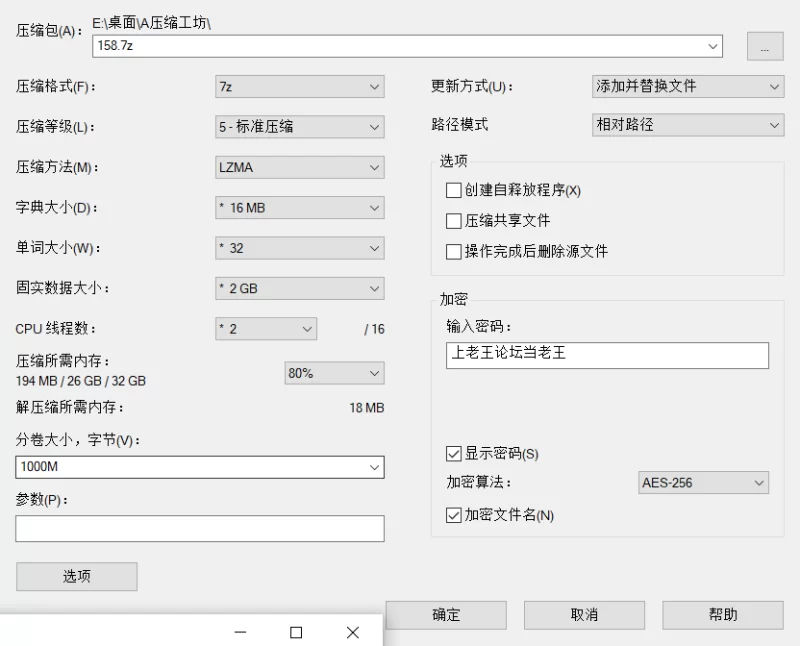The height and width of the screenshot is (646, 800).
Task: Open the CPU threads count dropdown
Action: pos(266,329)
